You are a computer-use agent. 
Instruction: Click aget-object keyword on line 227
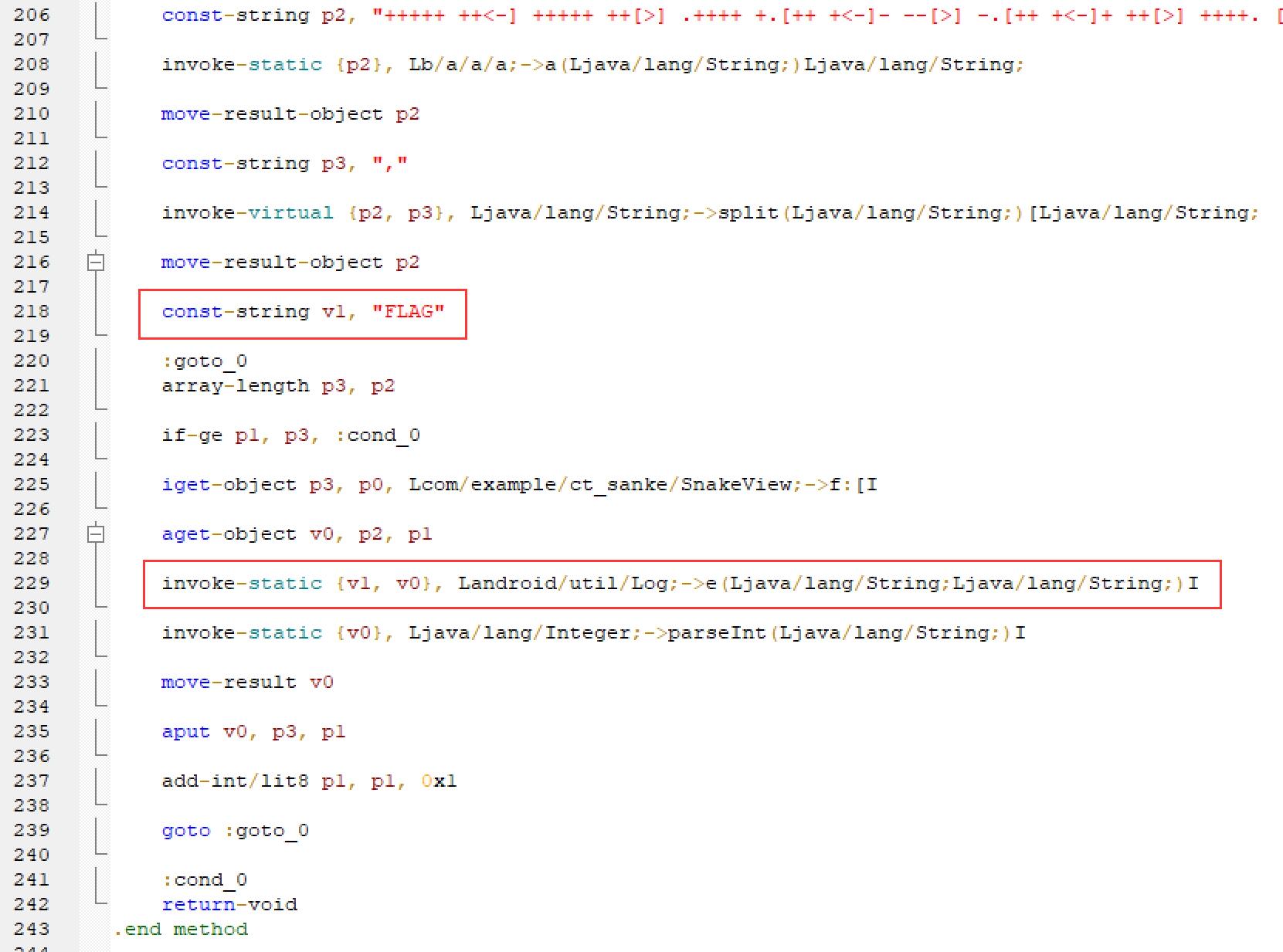click(x=229, y=534)
